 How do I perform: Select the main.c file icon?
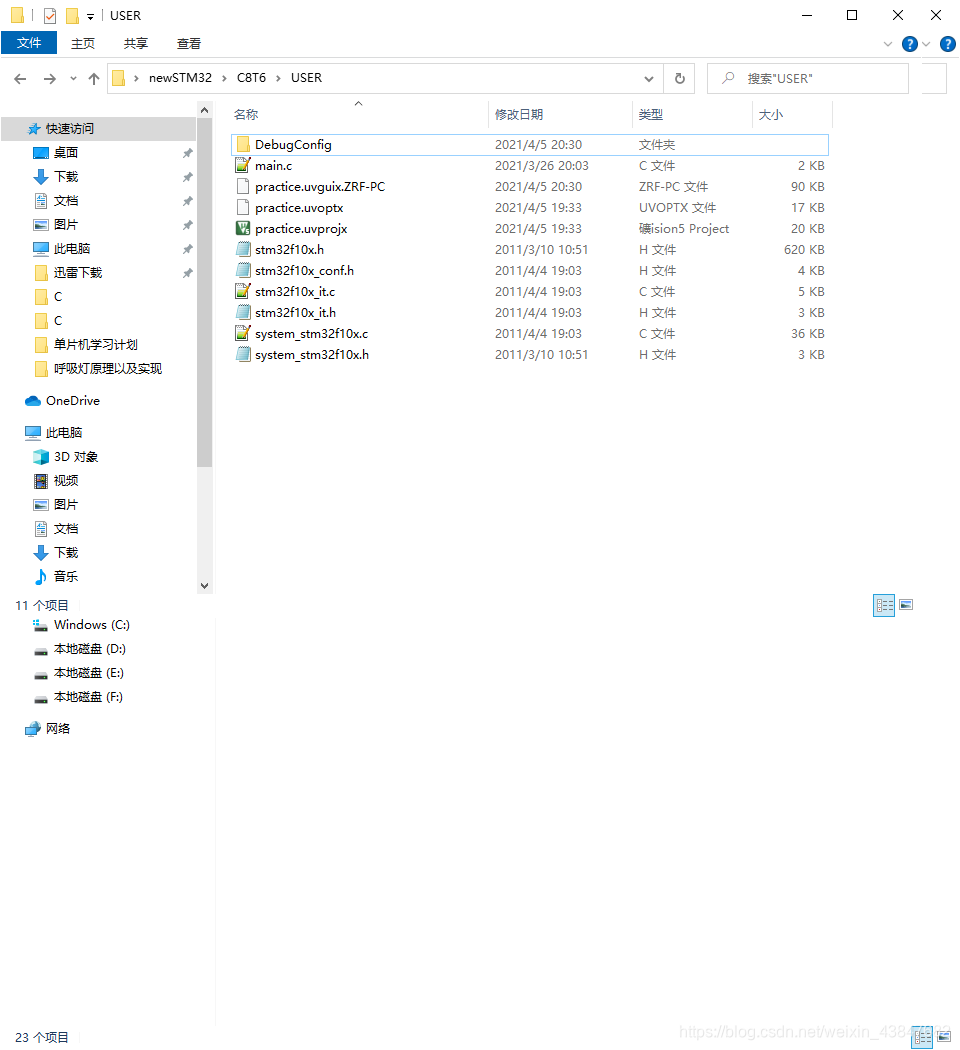pyautogui.click(x=243, y=165)
